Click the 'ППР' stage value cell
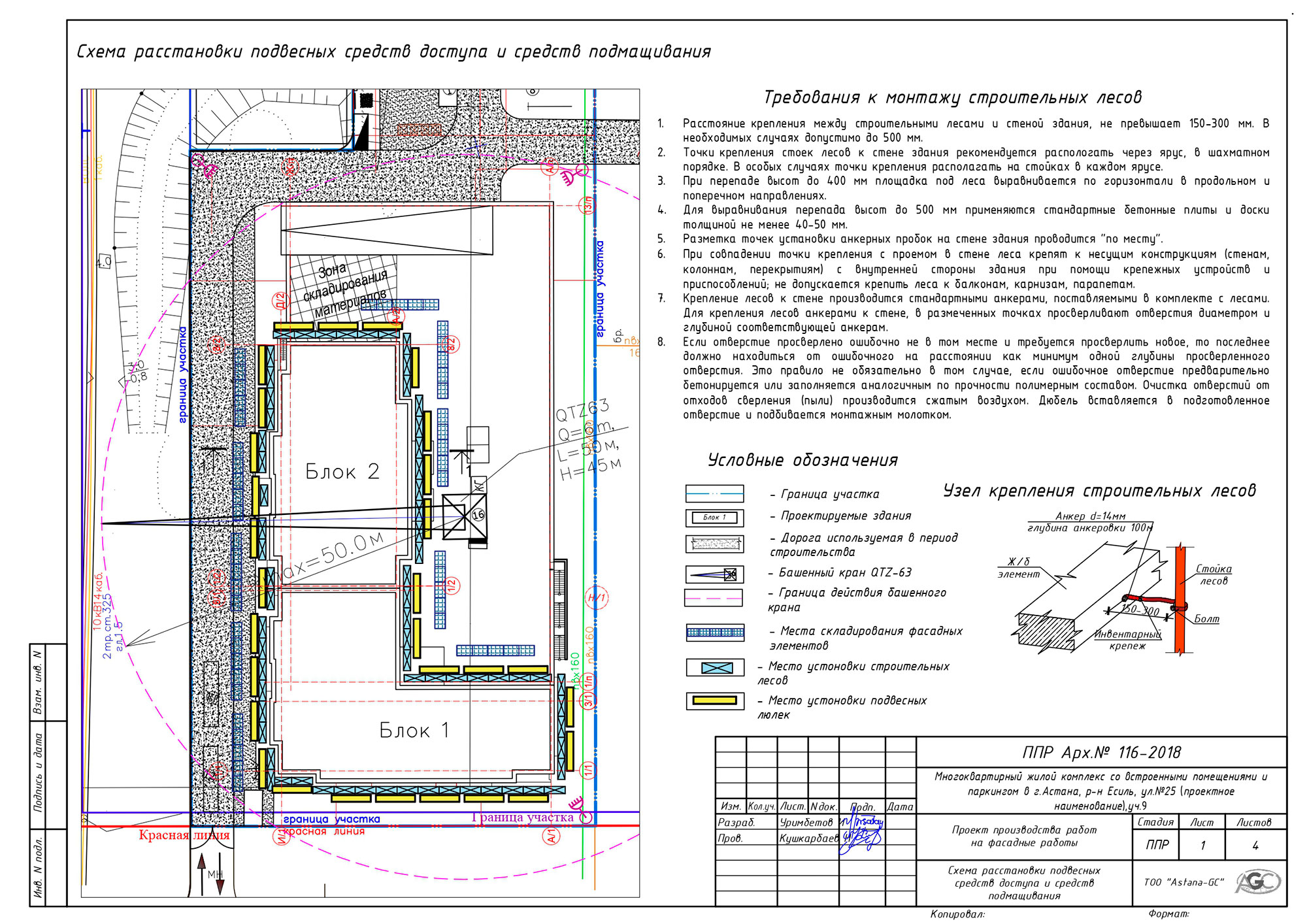Image resolution: width=1307 pixels, height=924 pixels. [1155, 845]
